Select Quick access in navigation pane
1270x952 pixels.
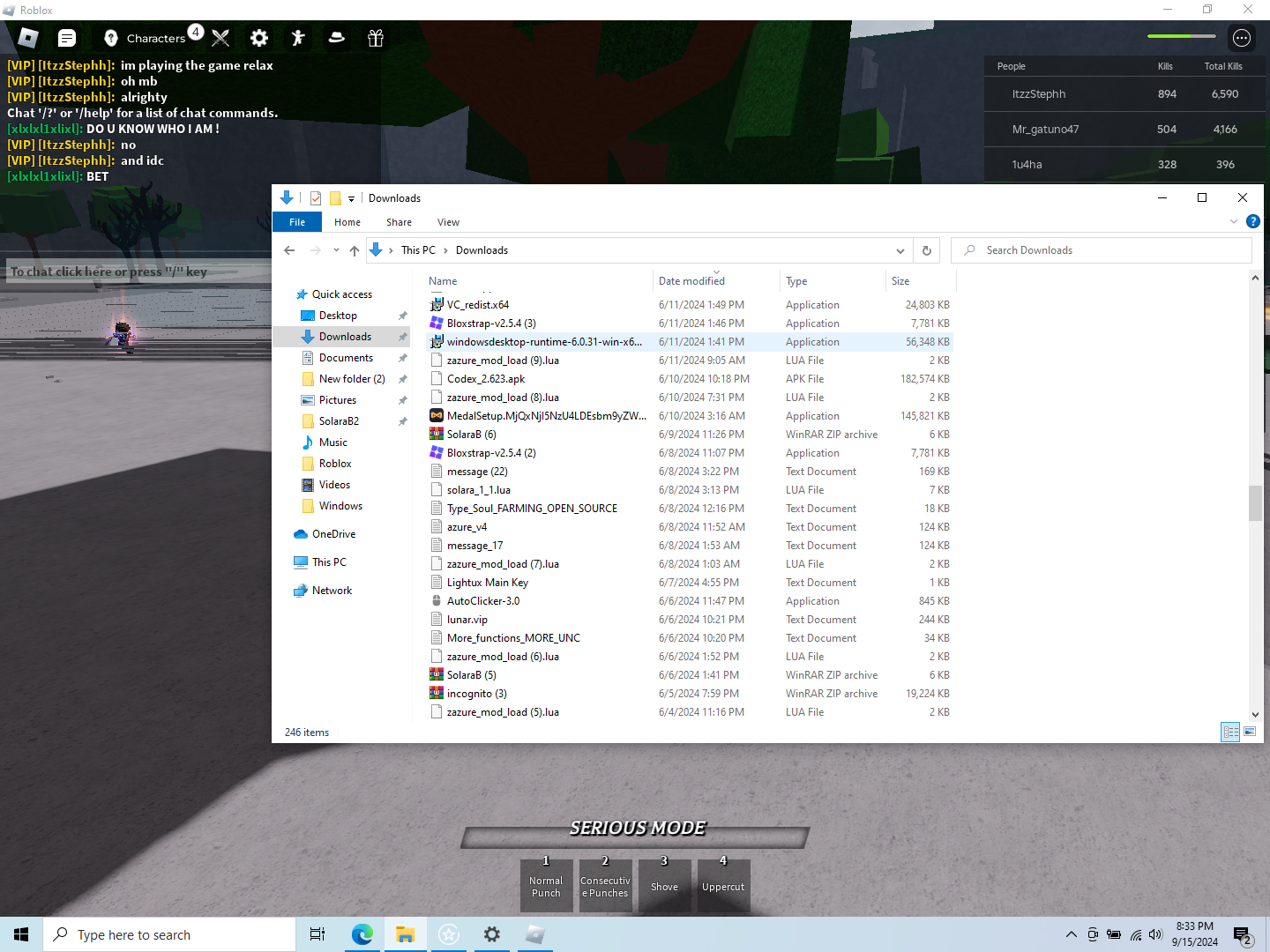coord(342,294)
